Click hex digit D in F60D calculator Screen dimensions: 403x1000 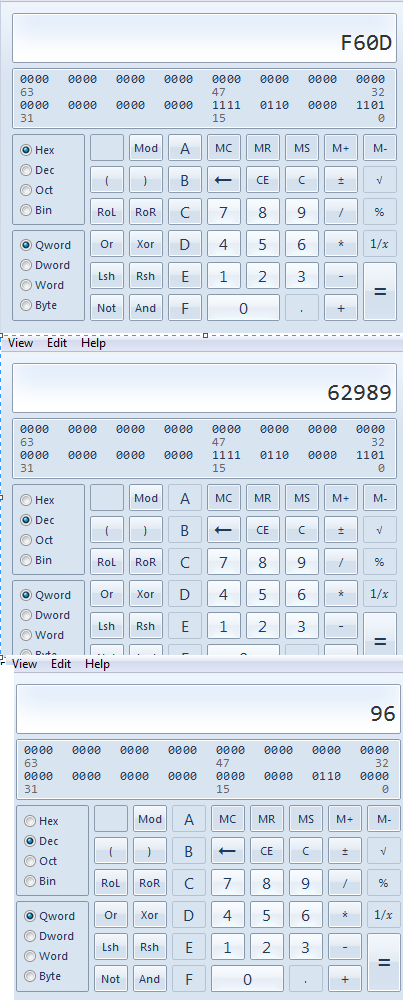185,244
